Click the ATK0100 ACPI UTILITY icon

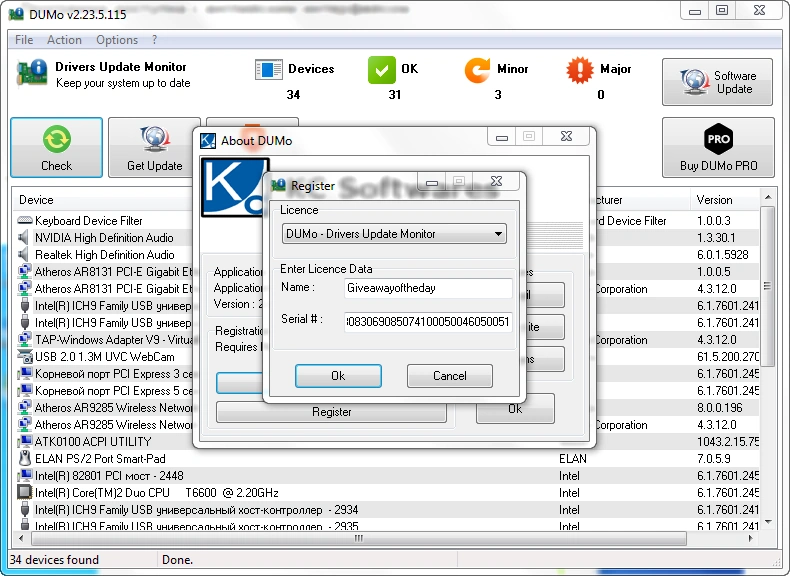[24, 441]
